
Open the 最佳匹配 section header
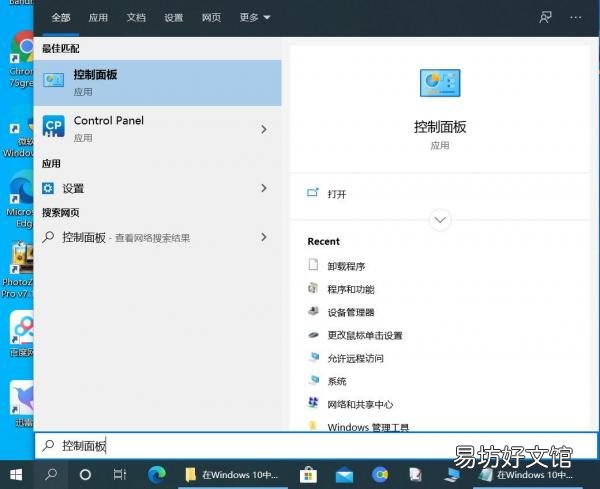61,48
